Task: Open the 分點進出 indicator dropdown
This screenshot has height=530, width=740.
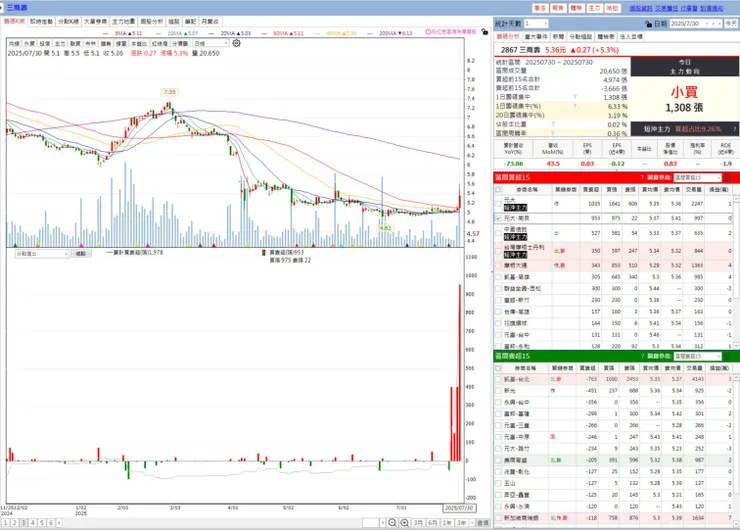Action: click(x=42, y=254)
